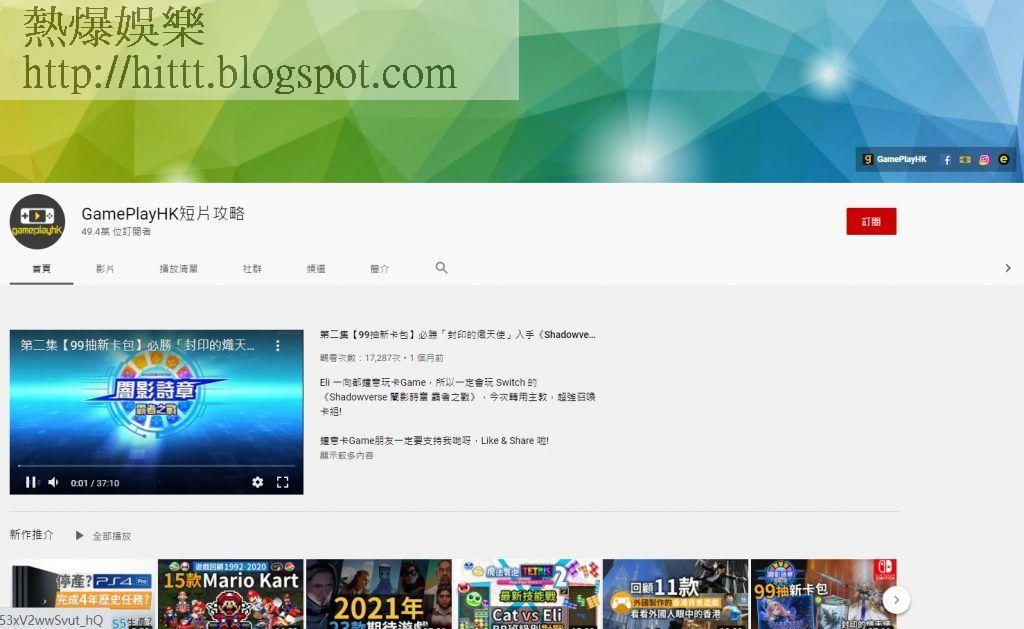Click the video title overlay in the player
This screenshot has height=629, width=1024.
[138, 345]
